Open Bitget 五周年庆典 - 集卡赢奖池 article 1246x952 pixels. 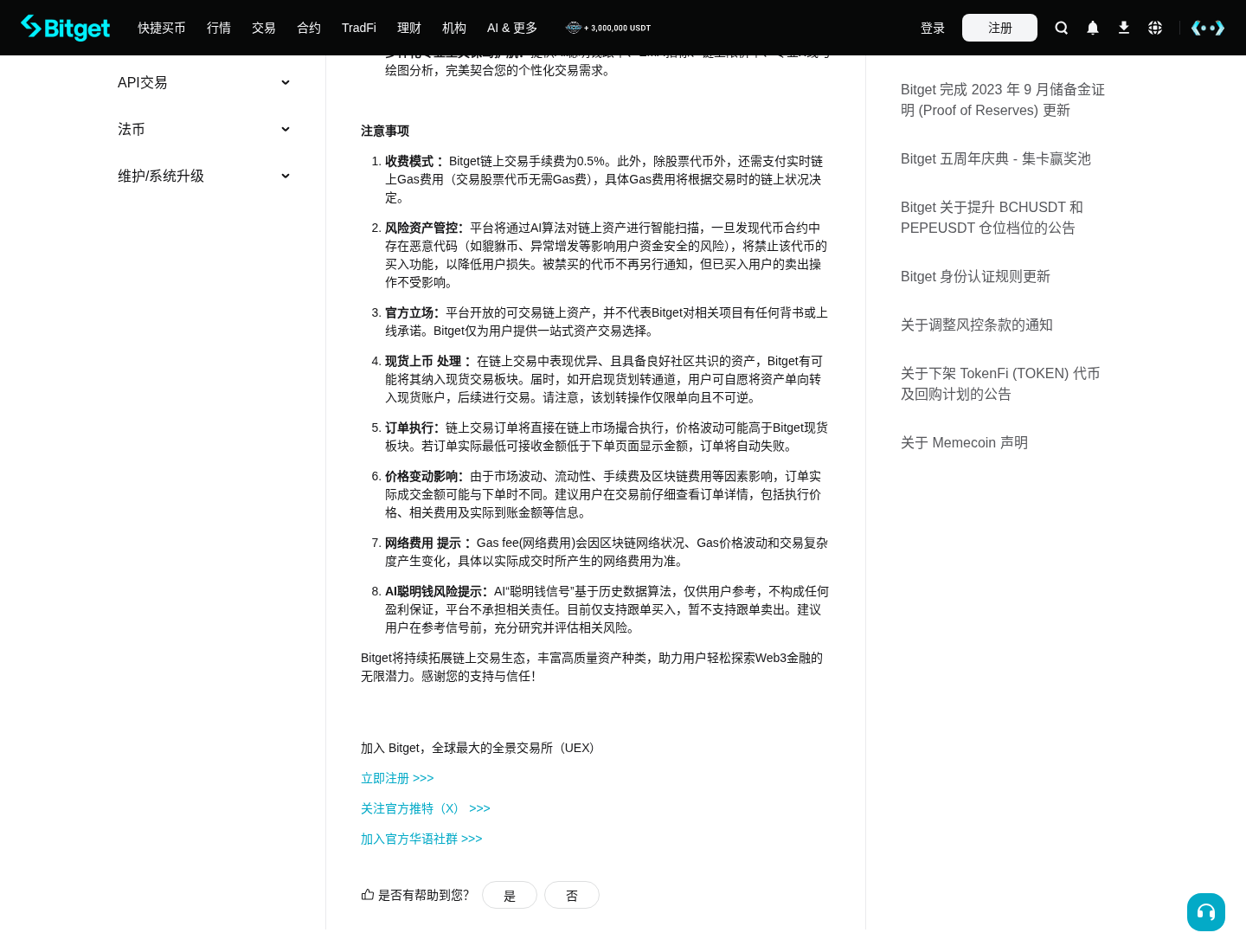pos(996,158)
